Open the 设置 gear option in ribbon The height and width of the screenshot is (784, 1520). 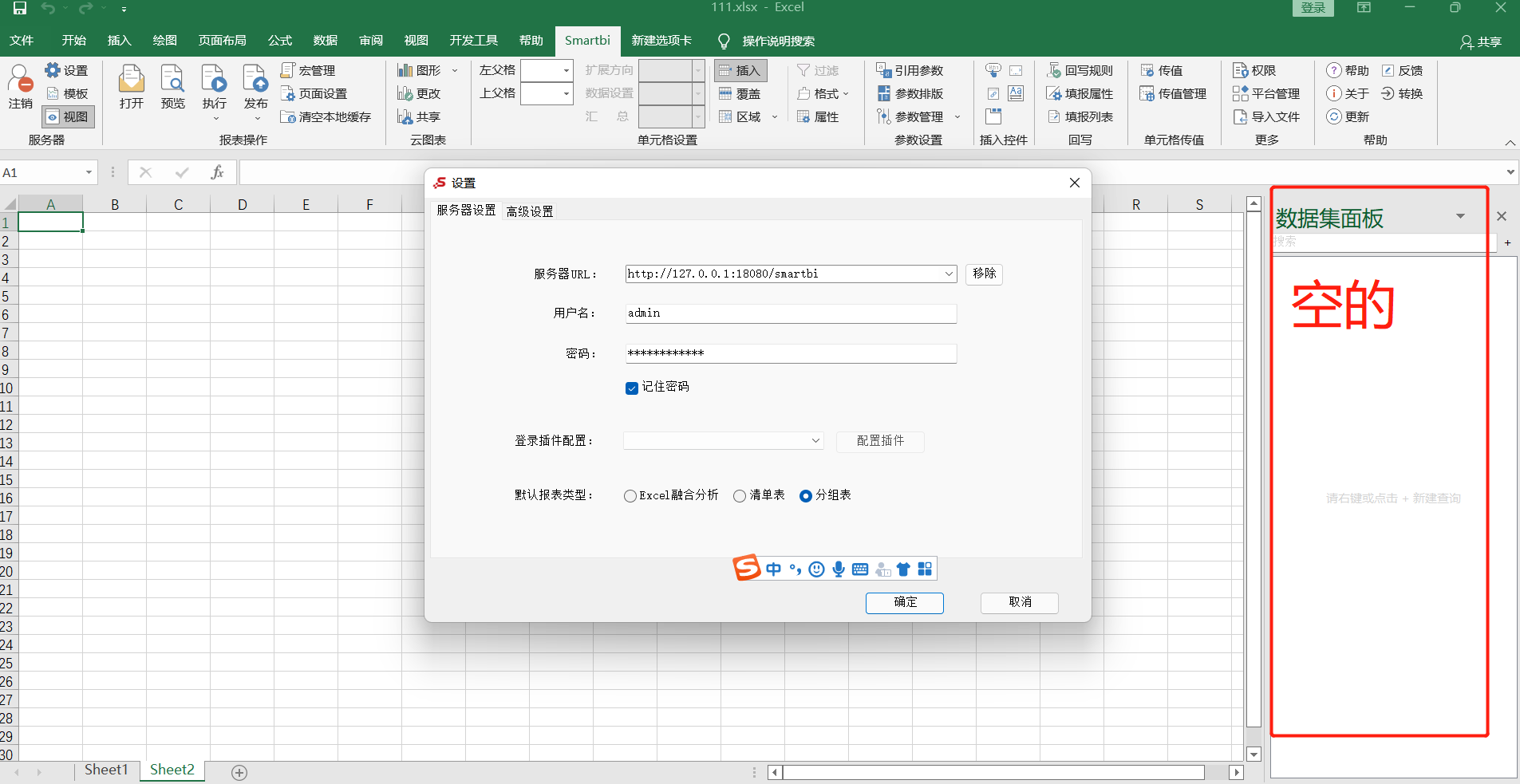67,70
